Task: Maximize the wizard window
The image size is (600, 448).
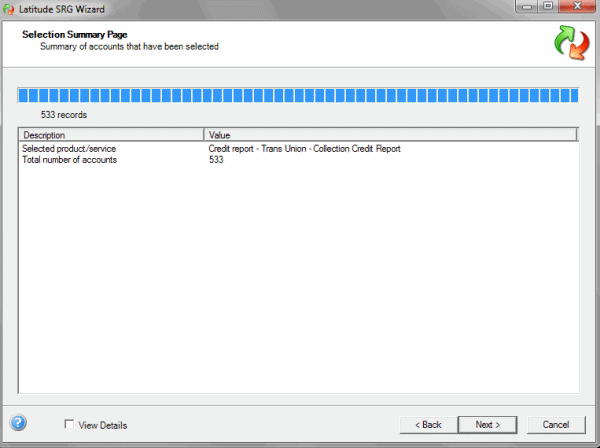Action: point(548,6)
